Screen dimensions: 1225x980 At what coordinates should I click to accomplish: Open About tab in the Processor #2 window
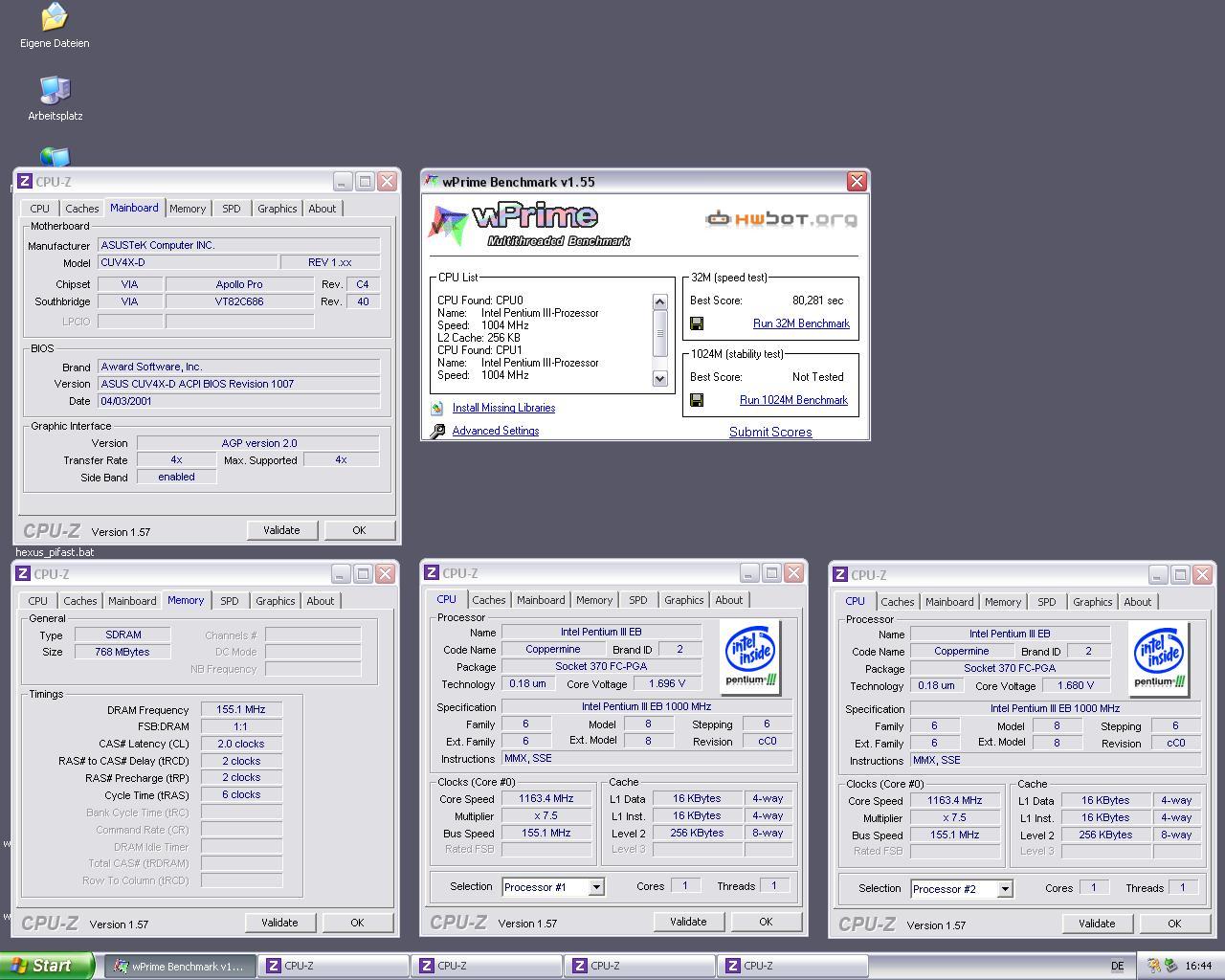click(x=1138, y=601)
